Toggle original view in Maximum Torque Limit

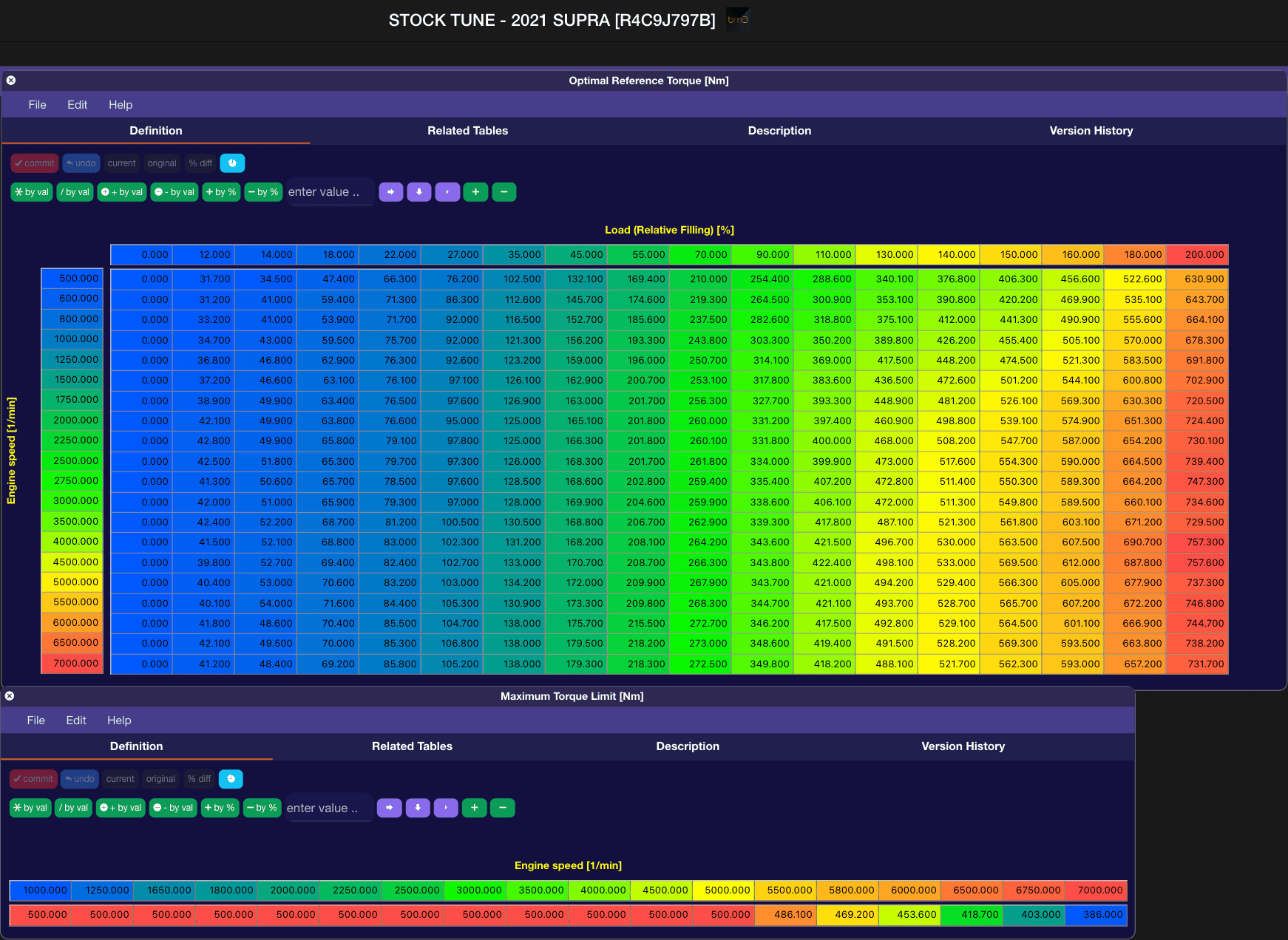[160, 779]
